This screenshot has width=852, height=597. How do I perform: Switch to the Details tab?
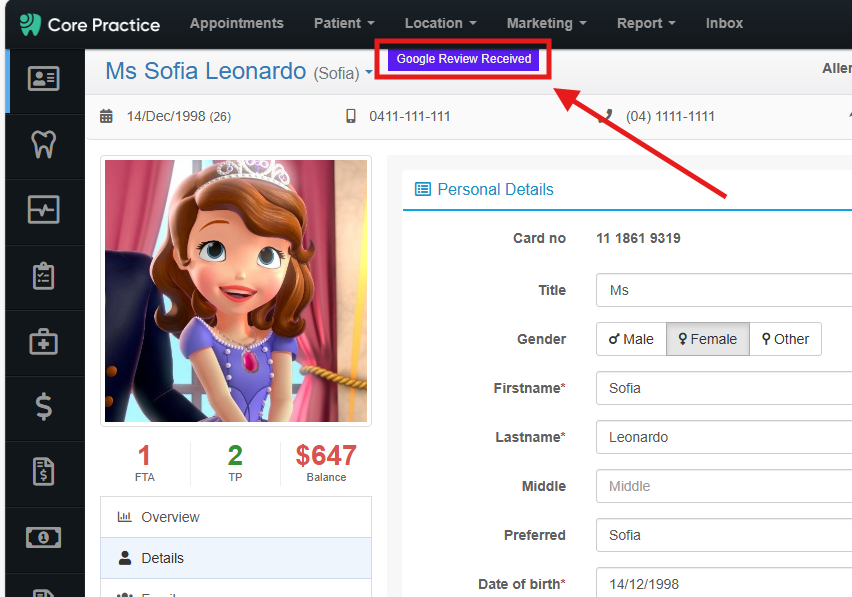click(x=236, y=558)
